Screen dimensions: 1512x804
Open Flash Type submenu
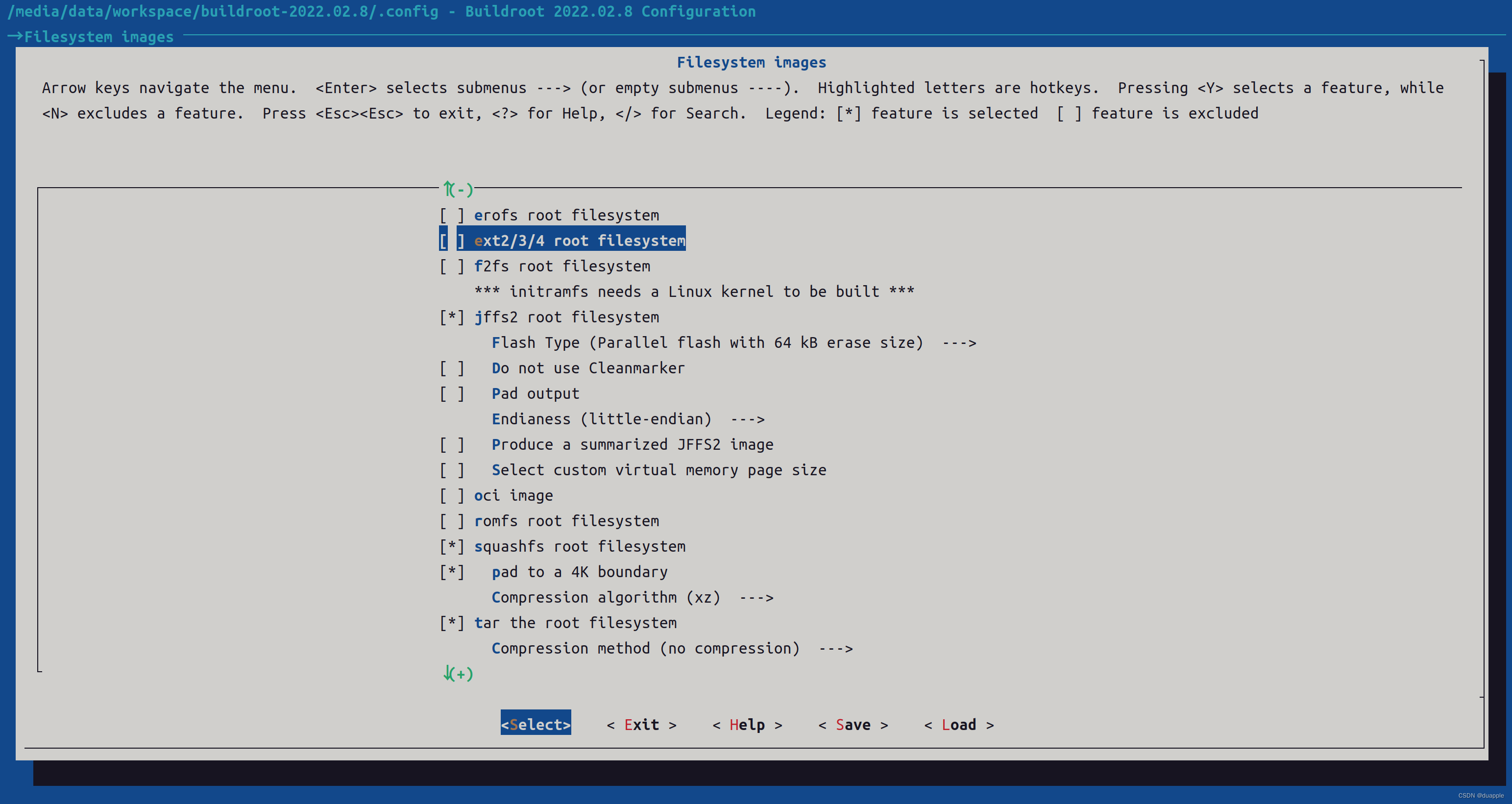pos(733,343)
